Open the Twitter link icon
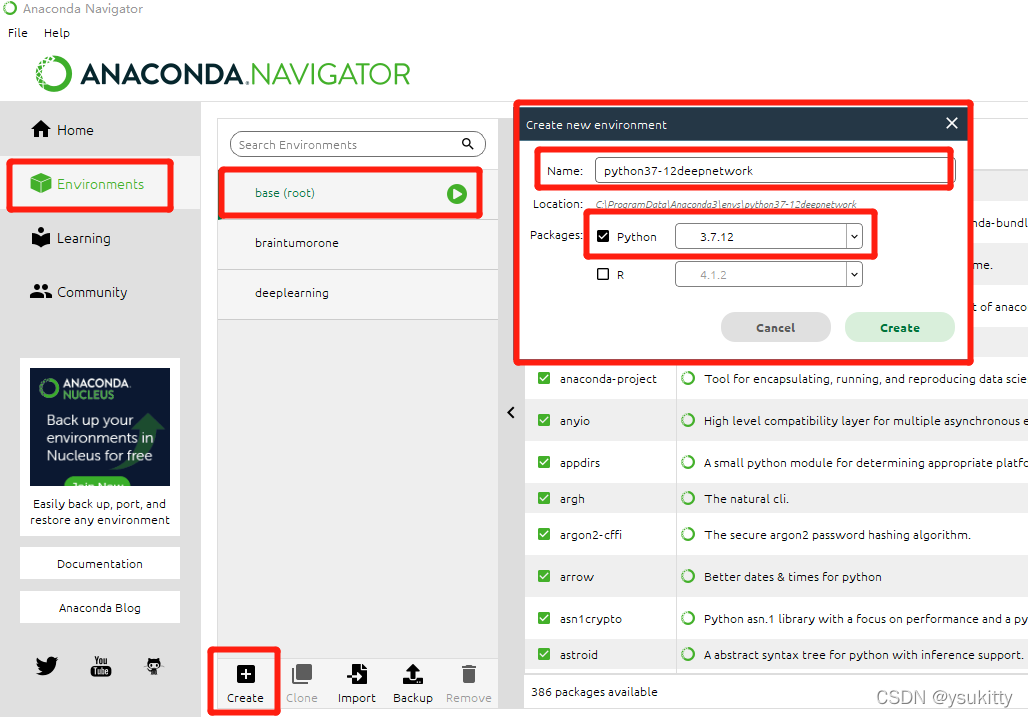This screenshot has width=1028, height=717. click(47, 666)
